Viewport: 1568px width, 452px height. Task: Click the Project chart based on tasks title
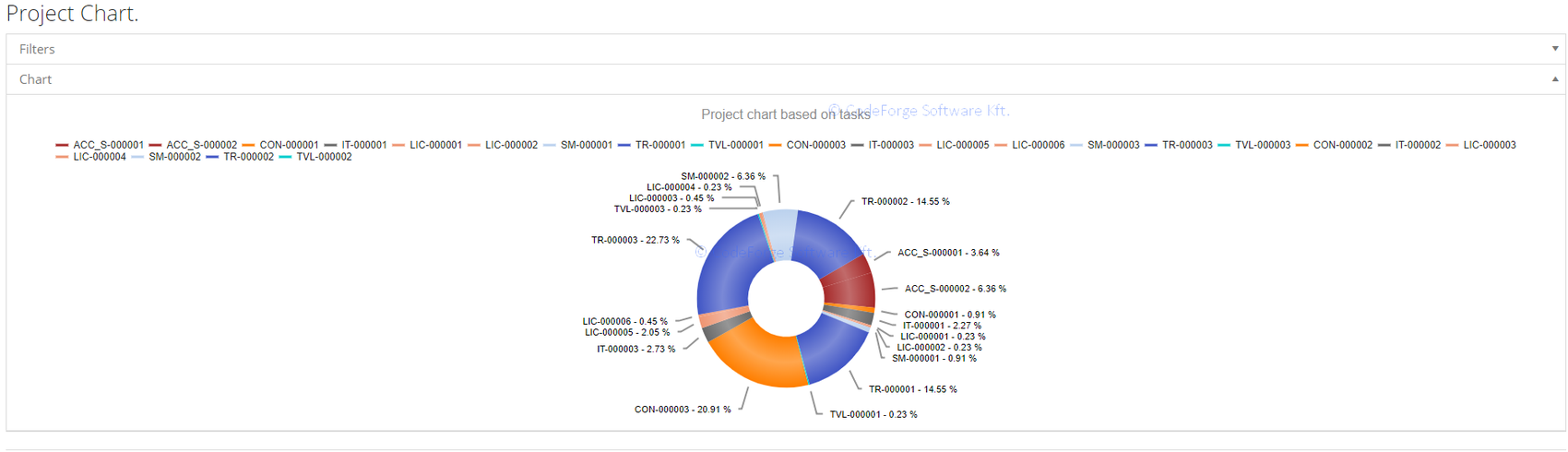[x=785, y=114]
